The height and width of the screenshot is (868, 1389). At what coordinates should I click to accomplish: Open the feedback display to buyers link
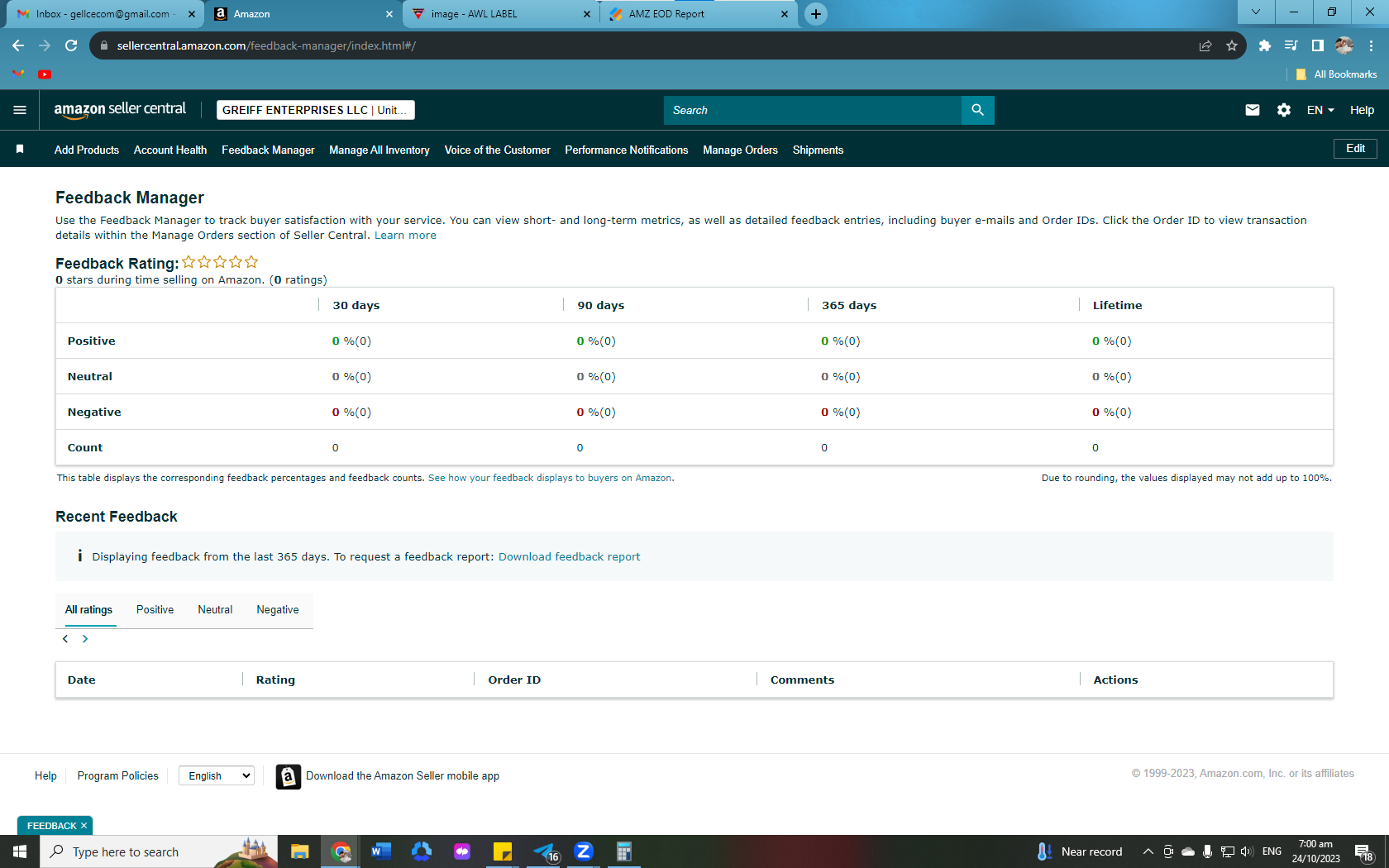(551, 478)
